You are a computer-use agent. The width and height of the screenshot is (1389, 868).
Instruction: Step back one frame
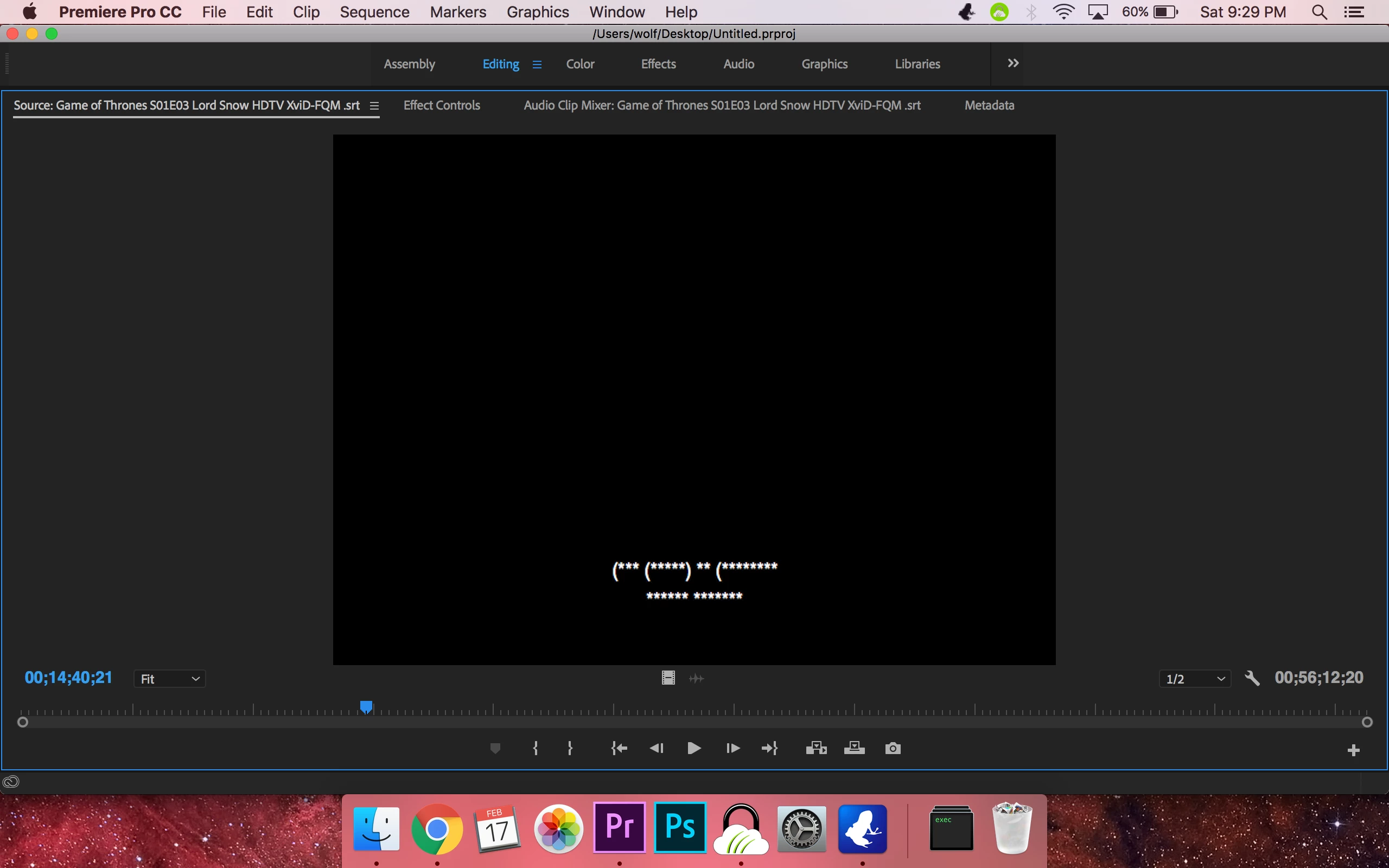click(657, 748)
